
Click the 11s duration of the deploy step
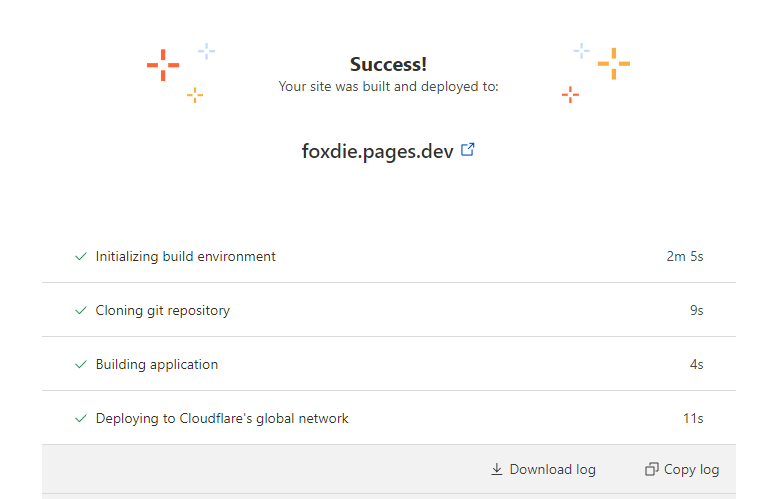693,419
